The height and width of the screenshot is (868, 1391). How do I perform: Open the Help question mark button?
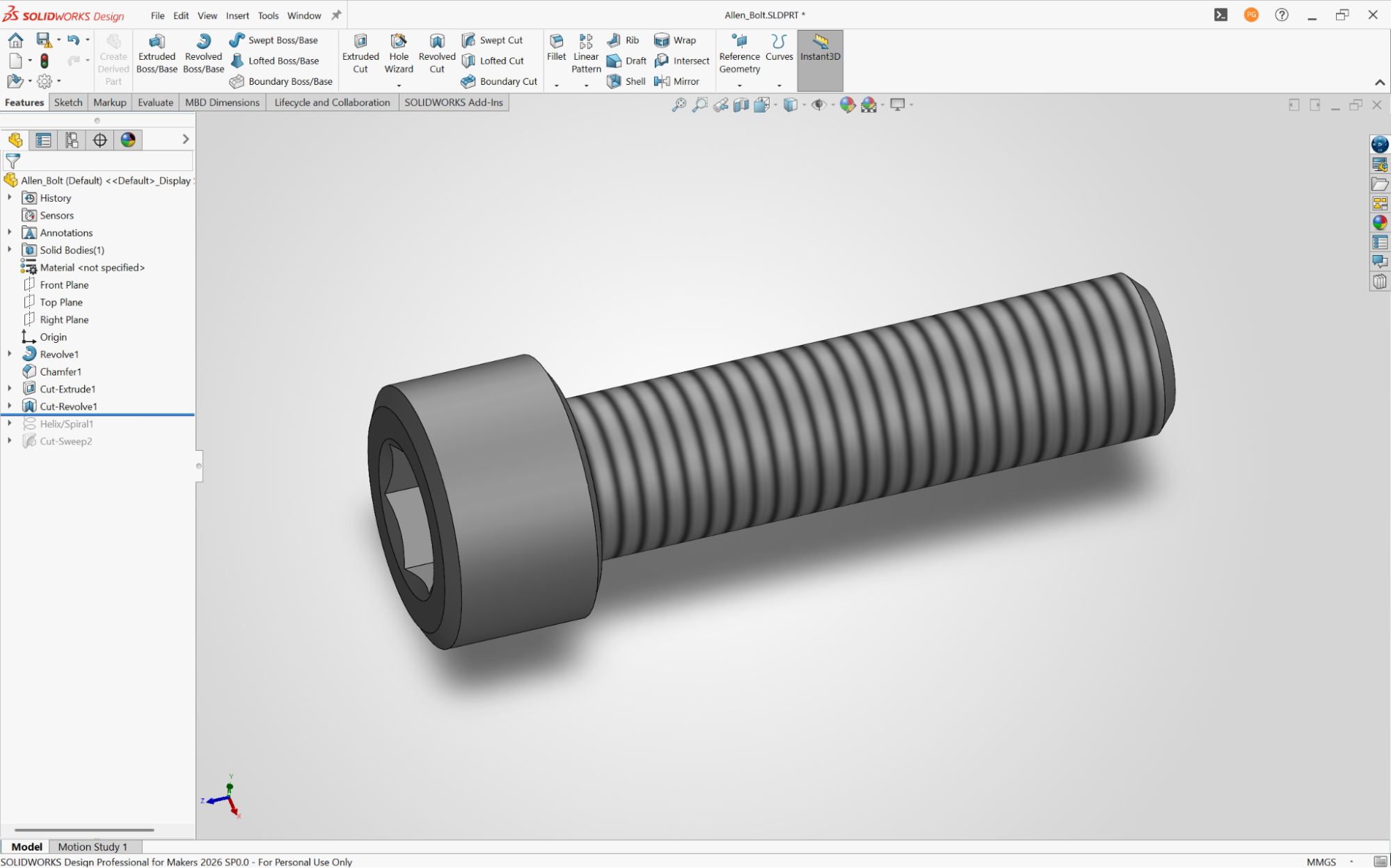pos(1282,15)
